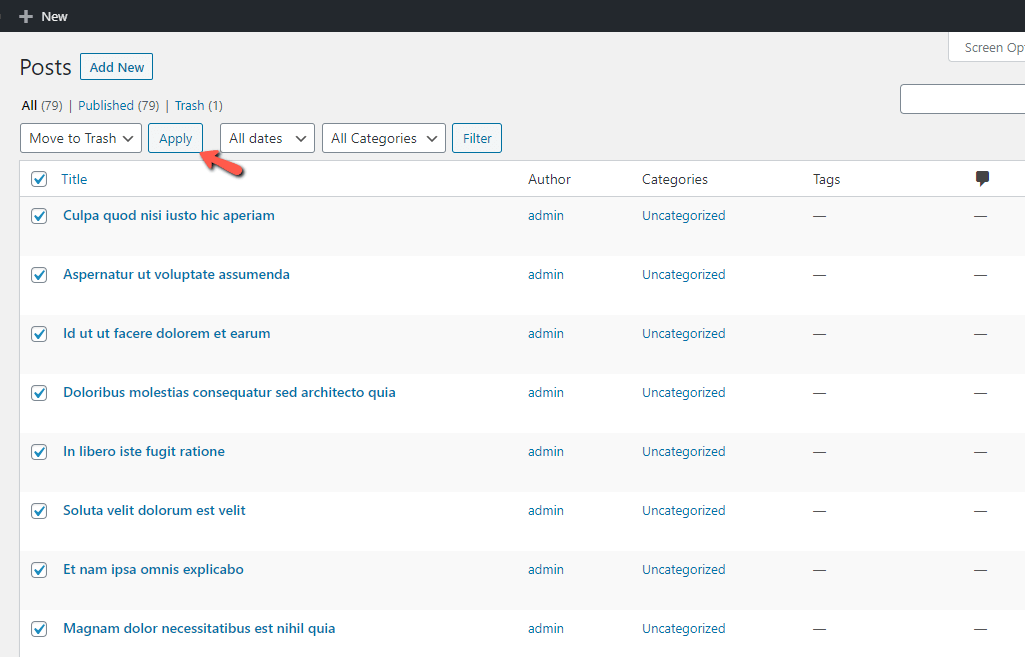
Task: Click the Filter button
Action: coord(477,138)
